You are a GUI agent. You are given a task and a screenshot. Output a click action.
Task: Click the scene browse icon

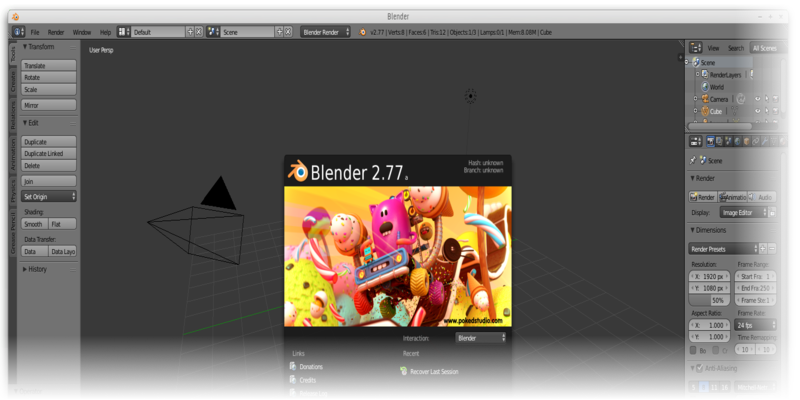[x=213, y=32]
